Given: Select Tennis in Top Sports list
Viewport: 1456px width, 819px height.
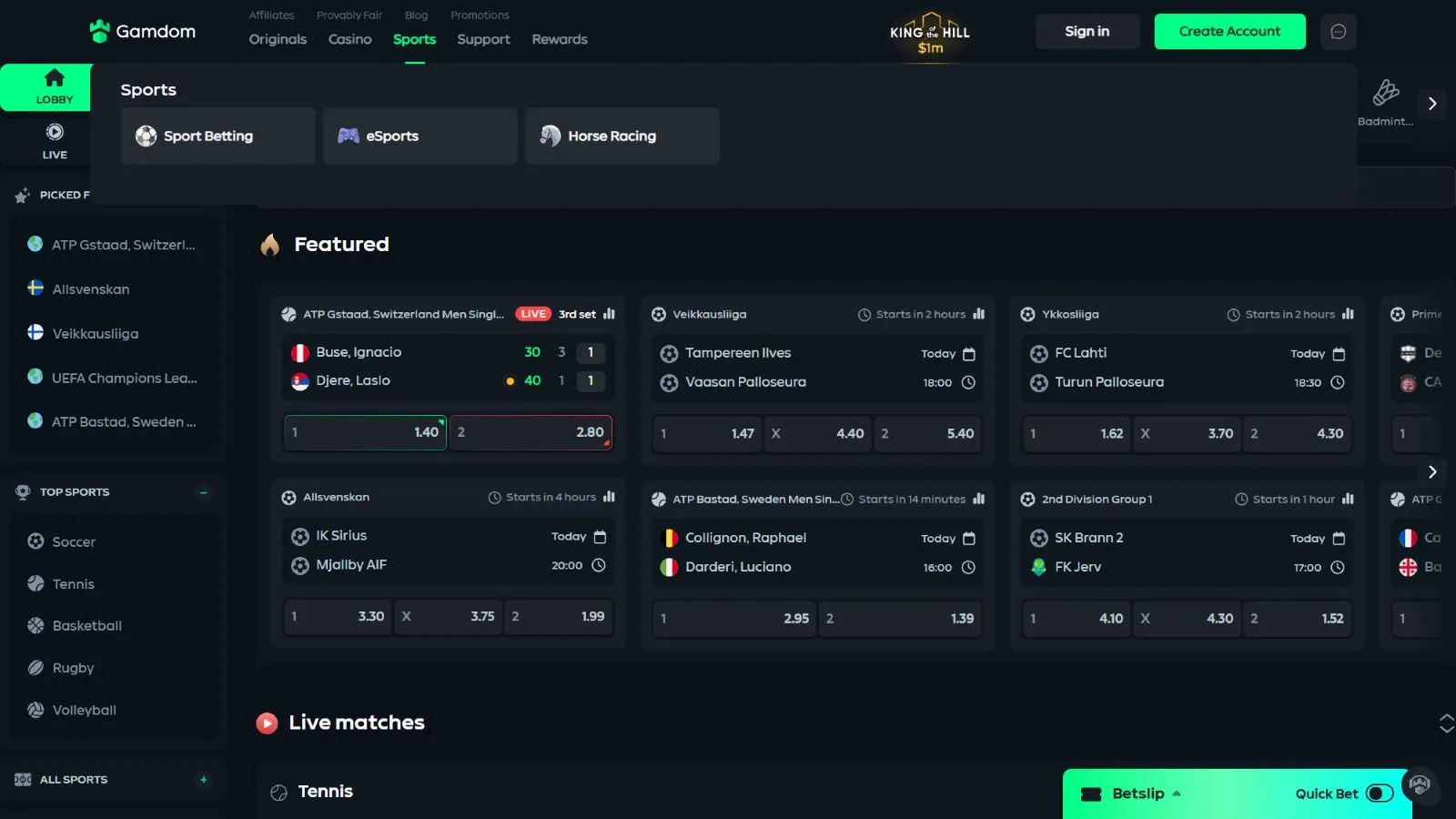Looking at the screenshot, I should pyautogui.click(x=74, y=584).
